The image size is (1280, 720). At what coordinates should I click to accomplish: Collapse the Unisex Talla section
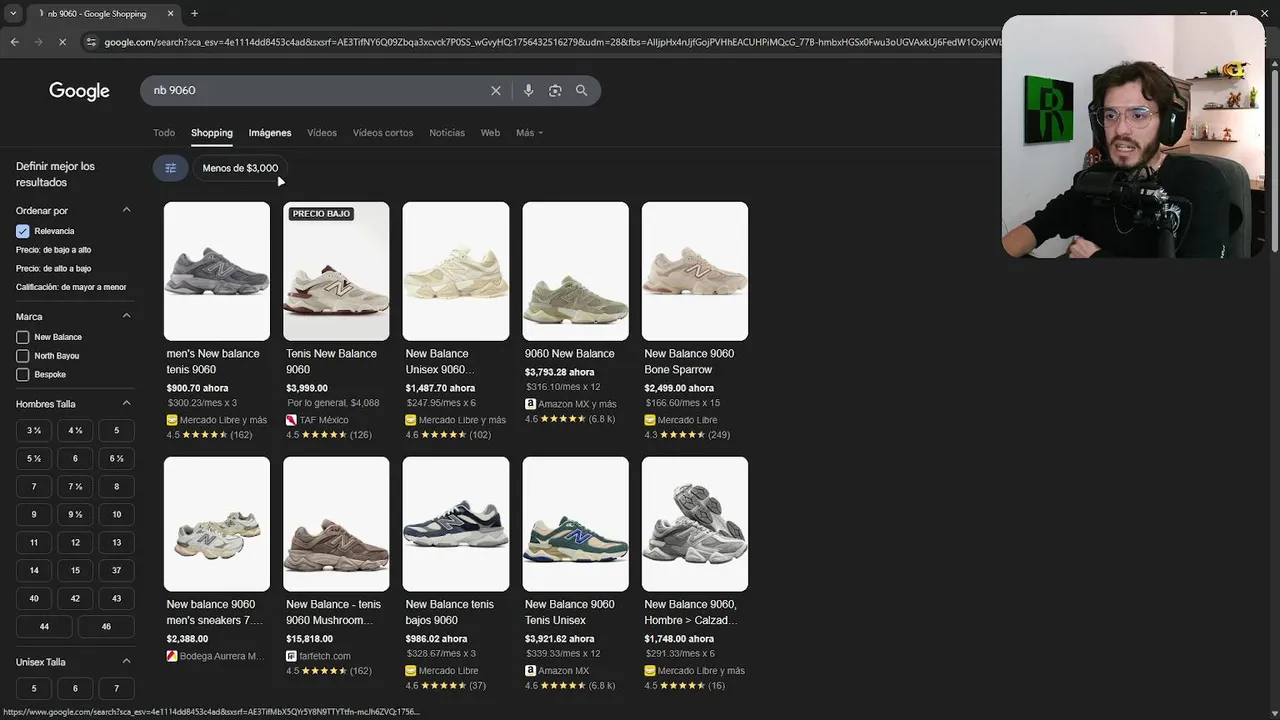(126, 661)
